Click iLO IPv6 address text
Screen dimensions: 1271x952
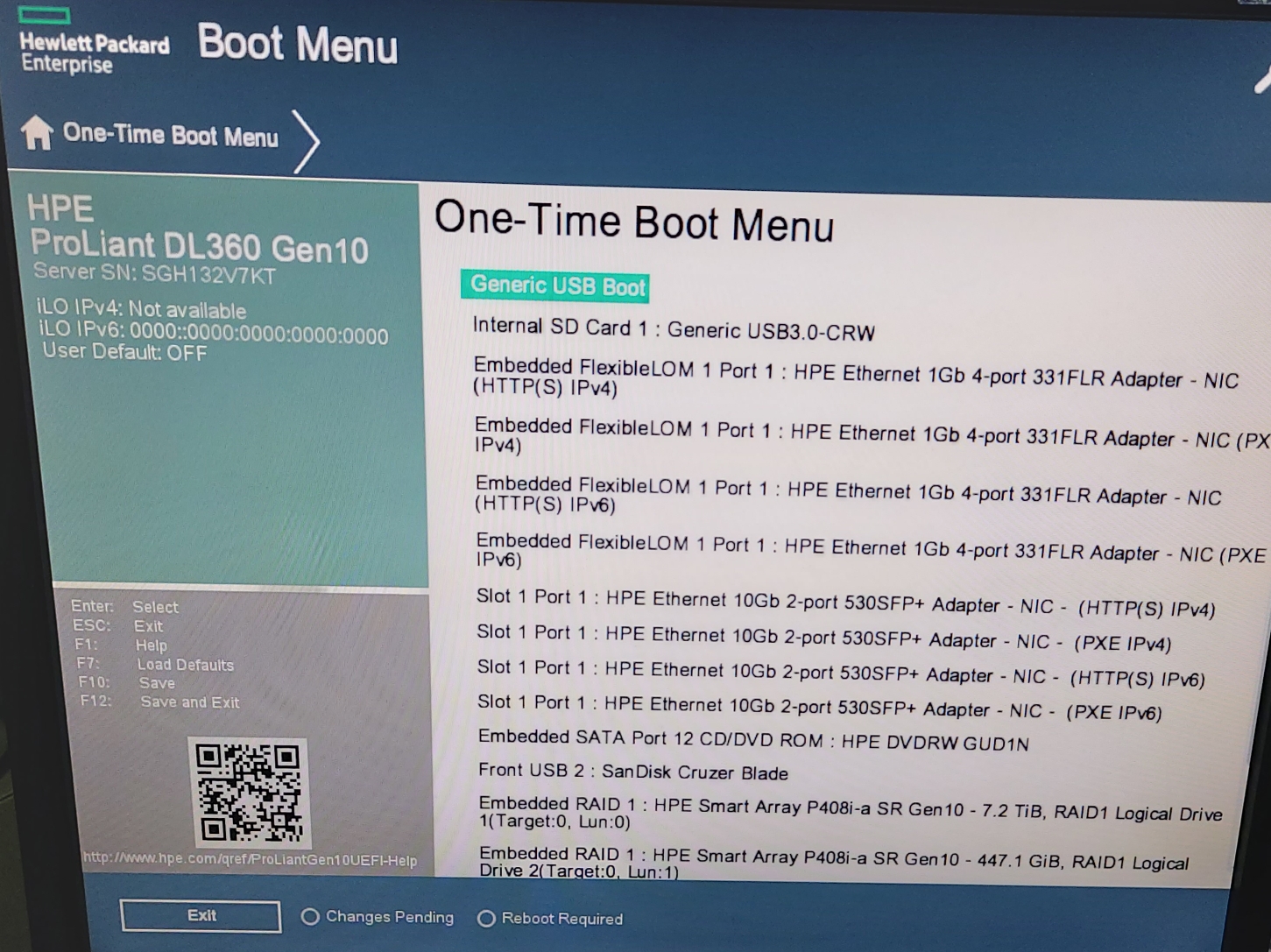[x=214, y=333]
